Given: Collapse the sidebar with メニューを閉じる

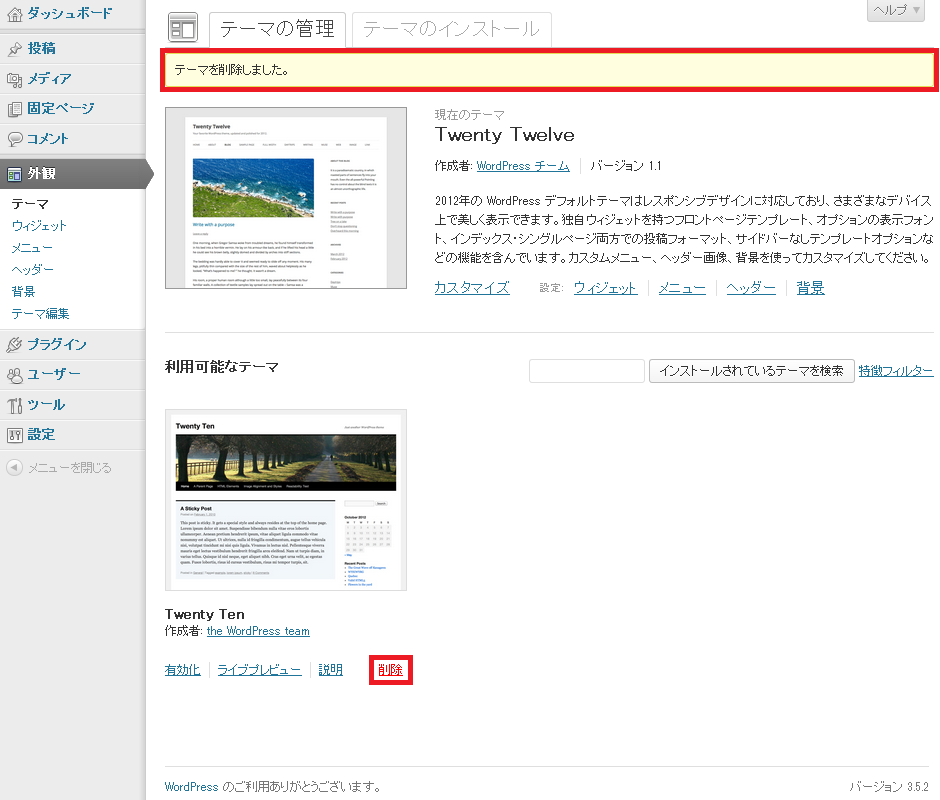Looking at the screenshot, I should click(x=59, y=467).
